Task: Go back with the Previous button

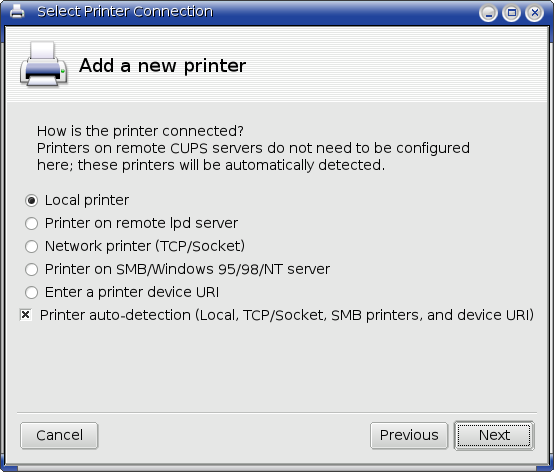Action: 409,436
